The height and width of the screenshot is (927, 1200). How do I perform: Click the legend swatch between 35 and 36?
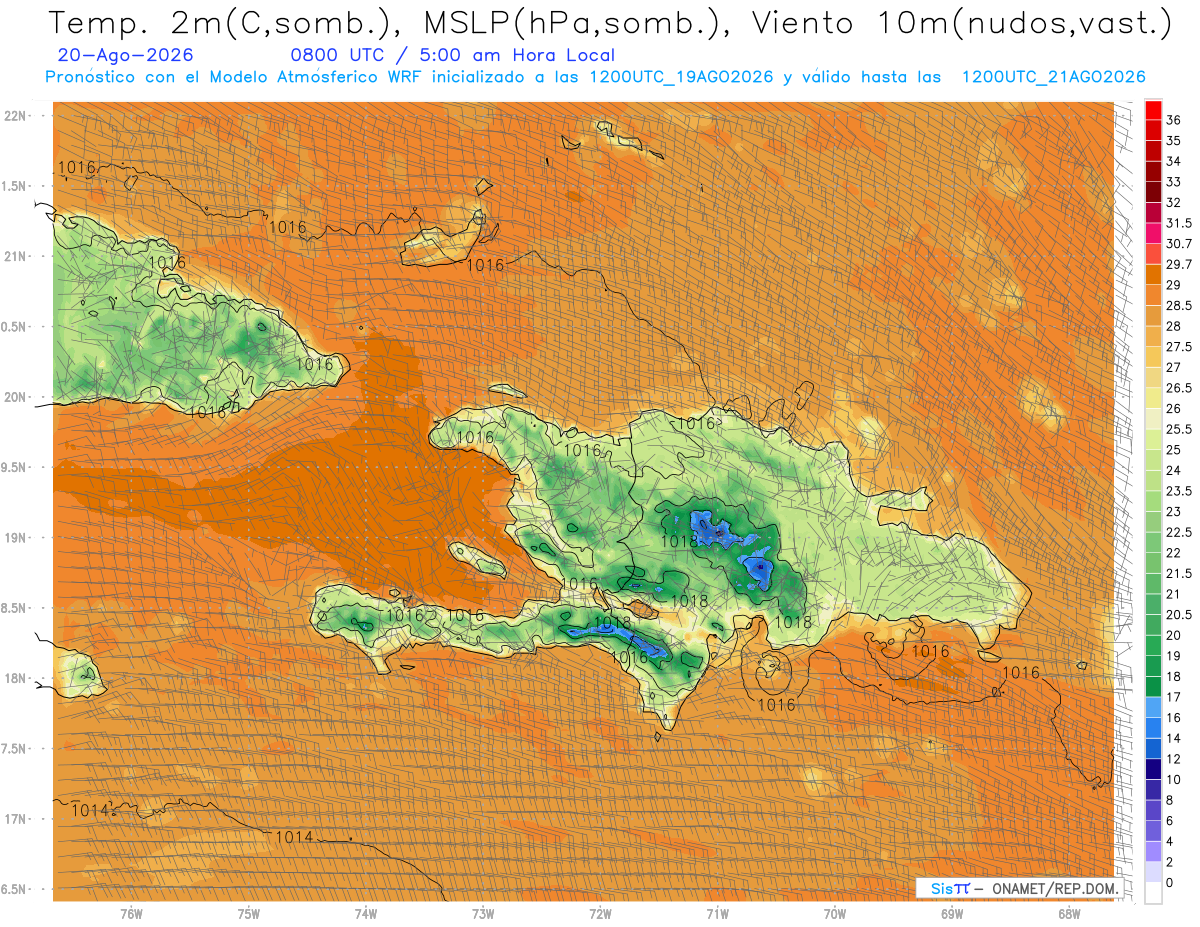[x=1153, y=130]
